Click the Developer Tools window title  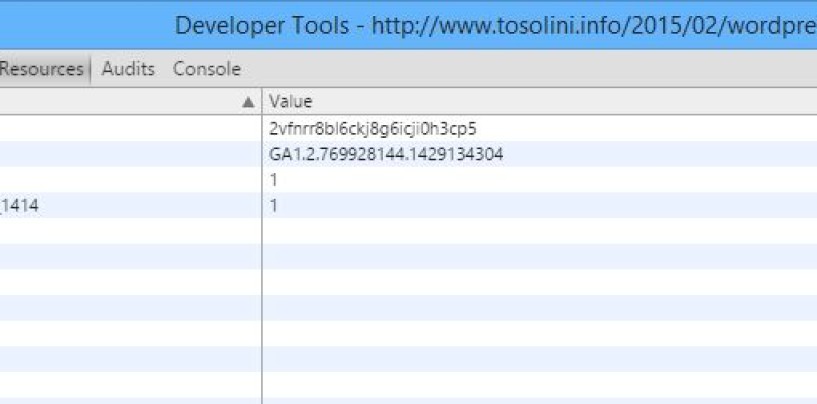click(x=496, y=26)
